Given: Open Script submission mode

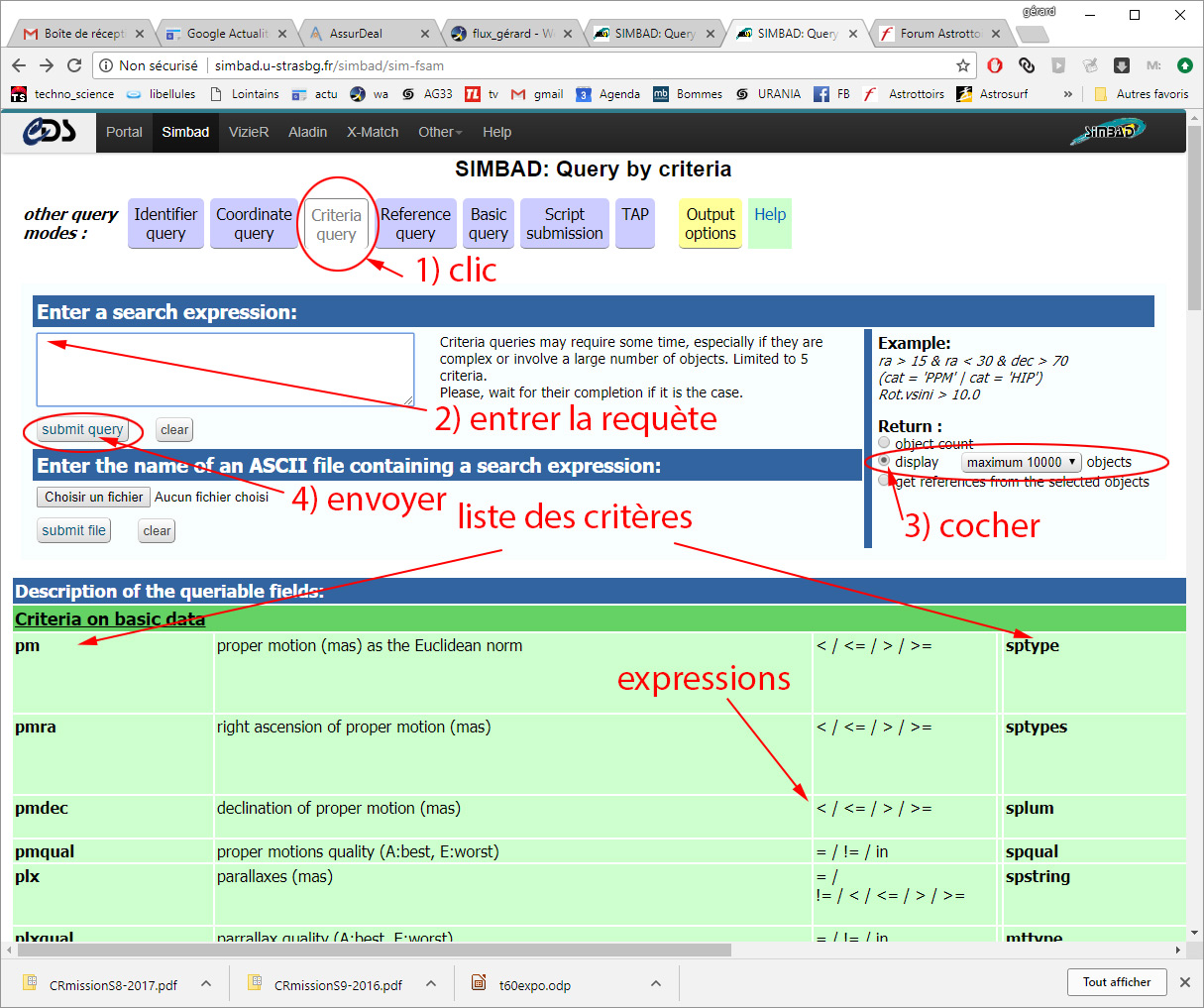Looking at the screenshot, I should (565, 223).
